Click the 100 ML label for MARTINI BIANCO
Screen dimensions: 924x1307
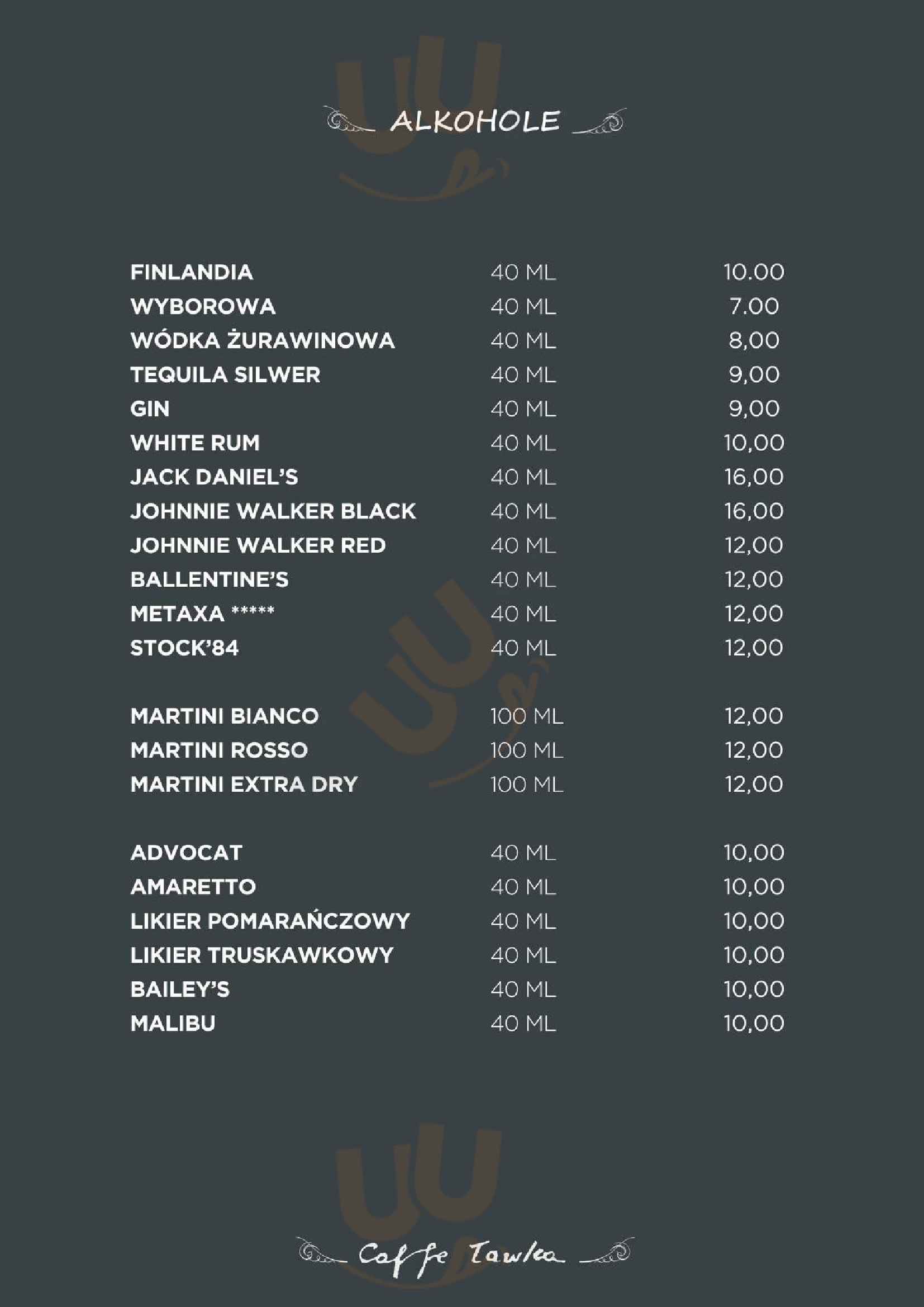[x=527, y=716]
